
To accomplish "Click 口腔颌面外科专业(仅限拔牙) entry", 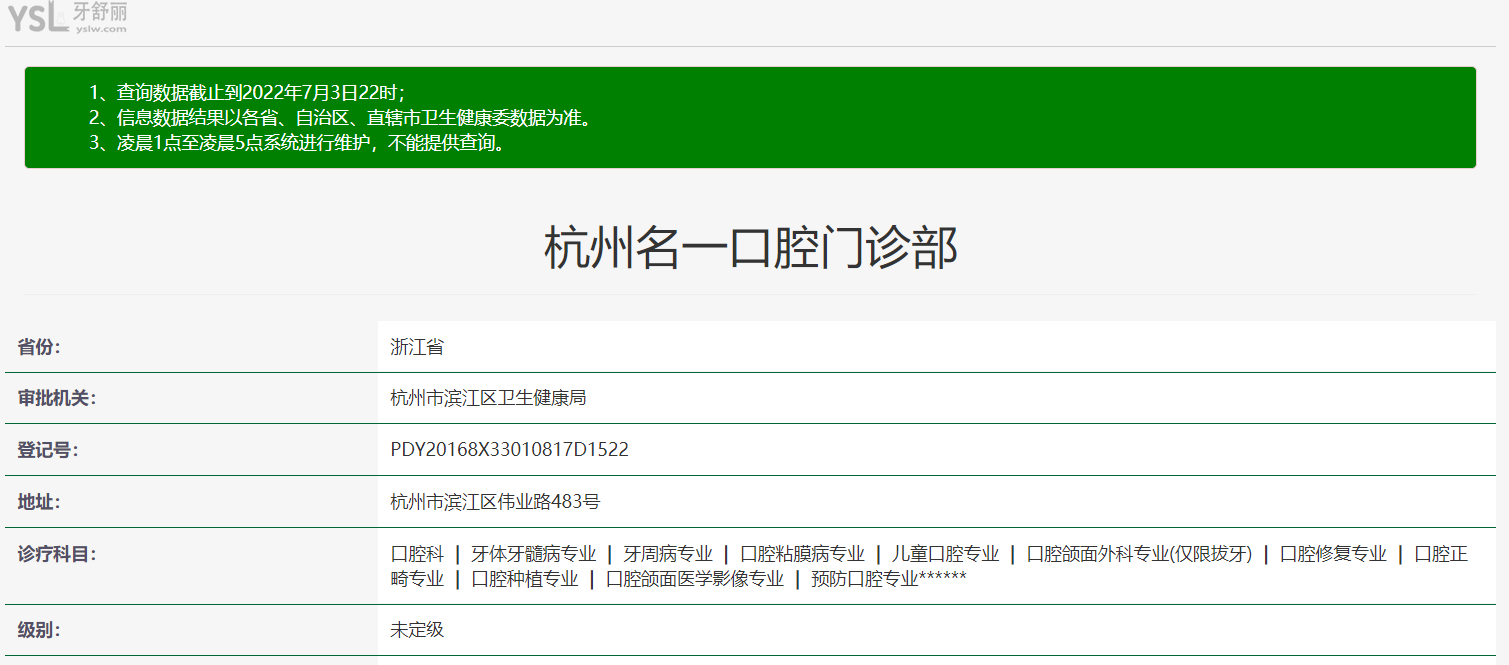I will coord(1139,554).
